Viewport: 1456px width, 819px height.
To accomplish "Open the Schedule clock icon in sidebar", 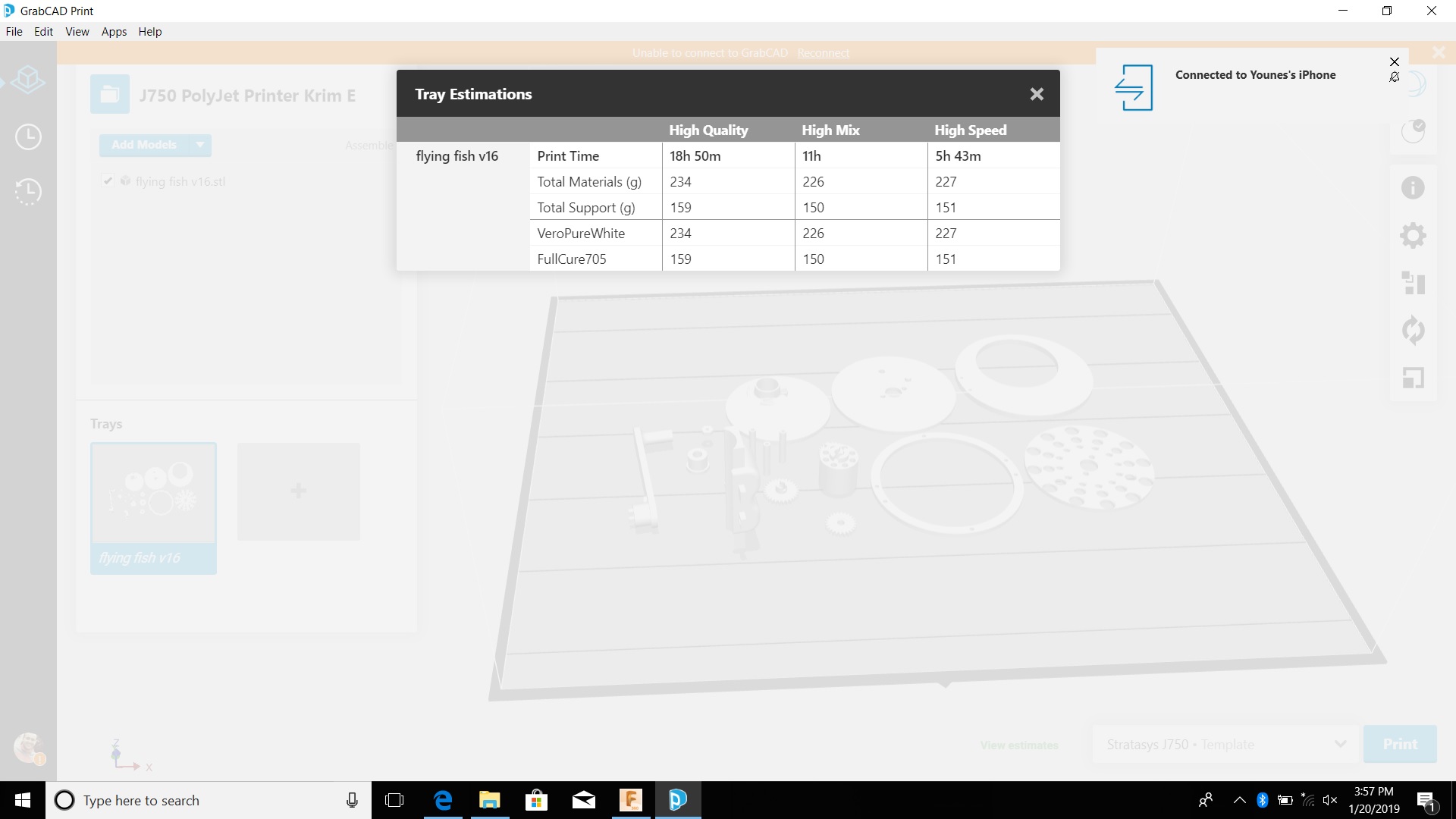I will point(28,137).
